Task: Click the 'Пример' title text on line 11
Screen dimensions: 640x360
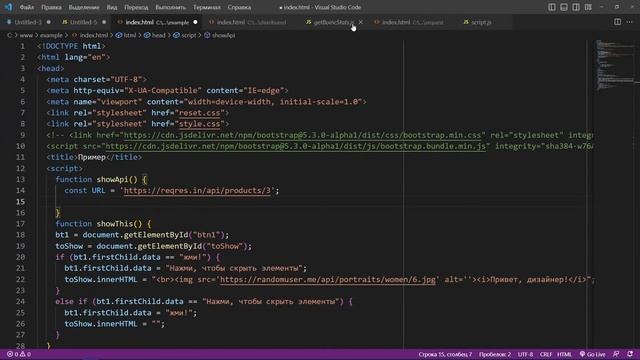Action: [x=91, y=157]
